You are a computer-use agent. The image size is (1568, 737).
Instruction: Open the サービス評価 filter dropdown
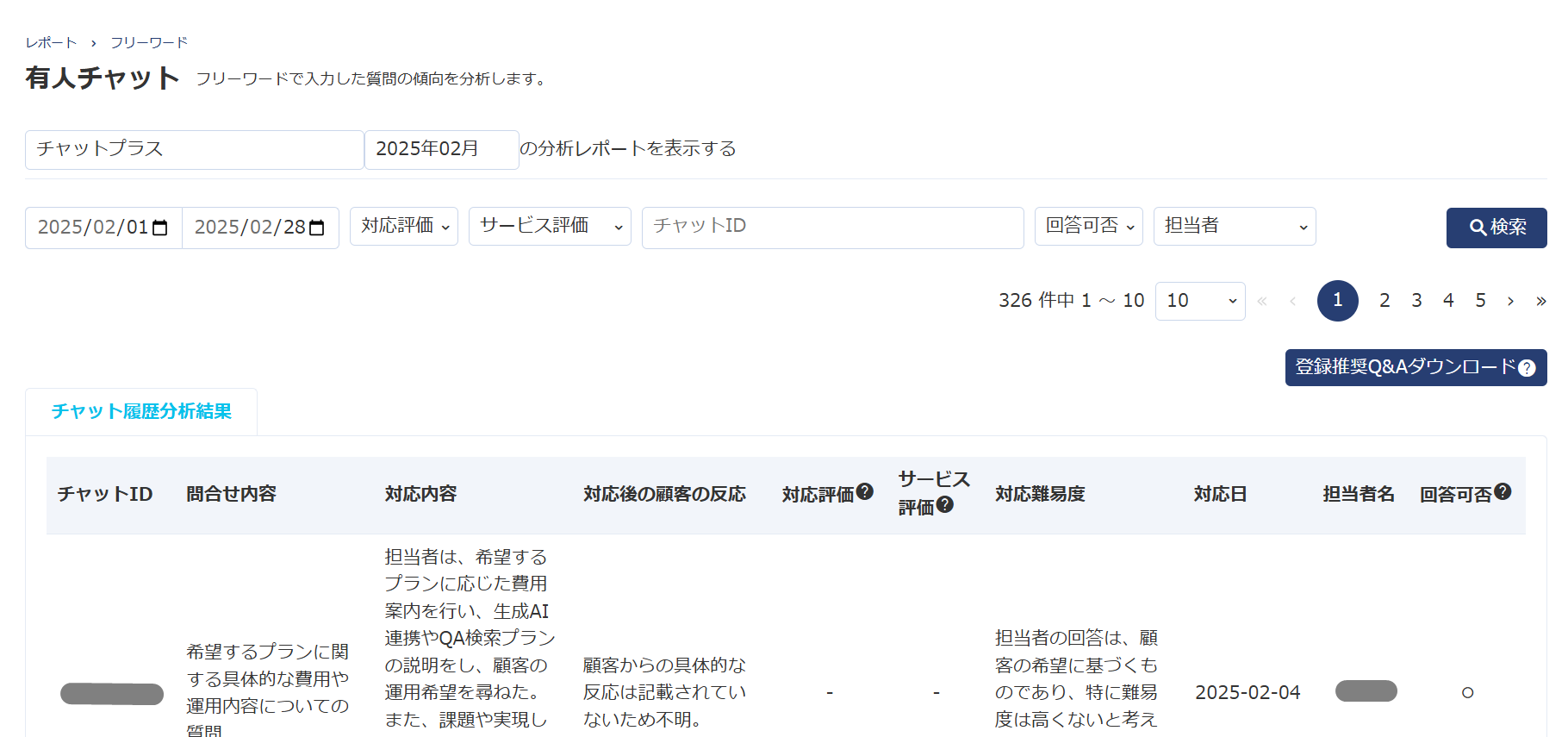(549, 226)
